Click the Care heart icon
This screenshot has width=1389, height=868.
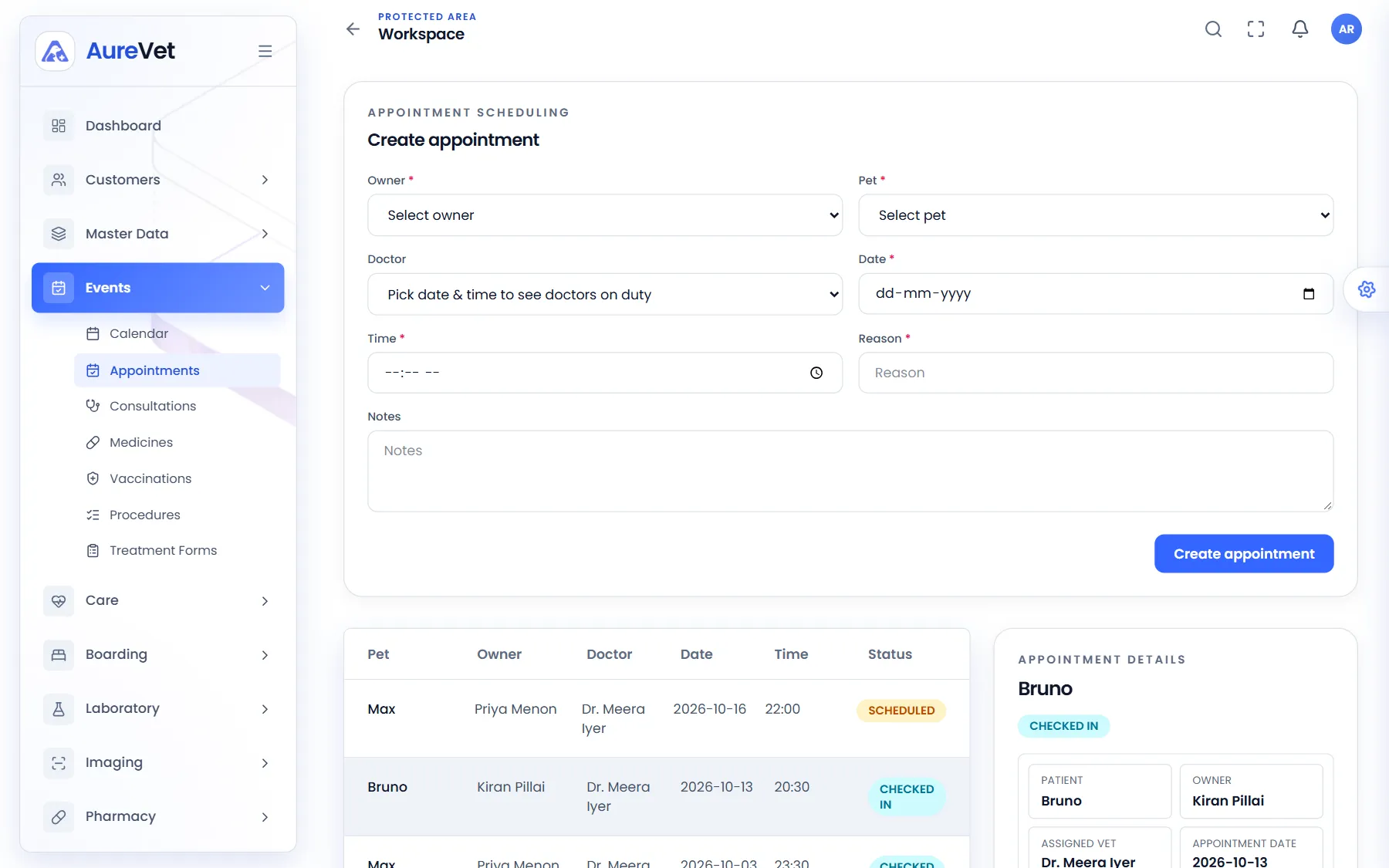coord(59,600)
